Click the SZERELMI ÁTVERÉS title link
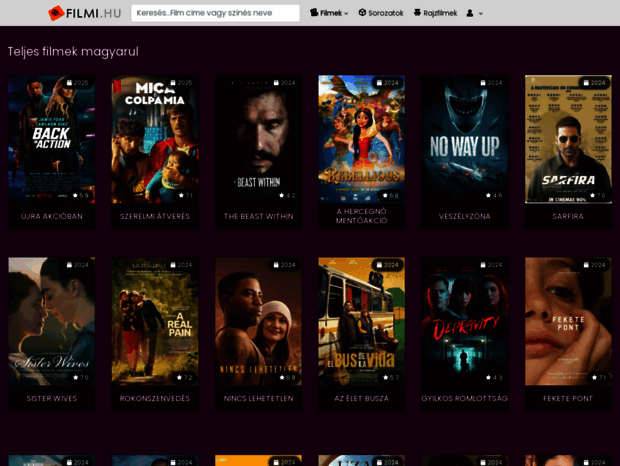Viewport: 620px width, 466px height. 155,216
